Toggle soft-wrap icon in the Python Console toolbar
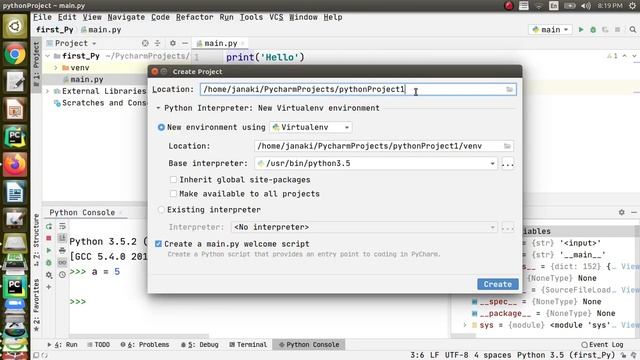This screenshot has height=360, width=640. [62, 226]
